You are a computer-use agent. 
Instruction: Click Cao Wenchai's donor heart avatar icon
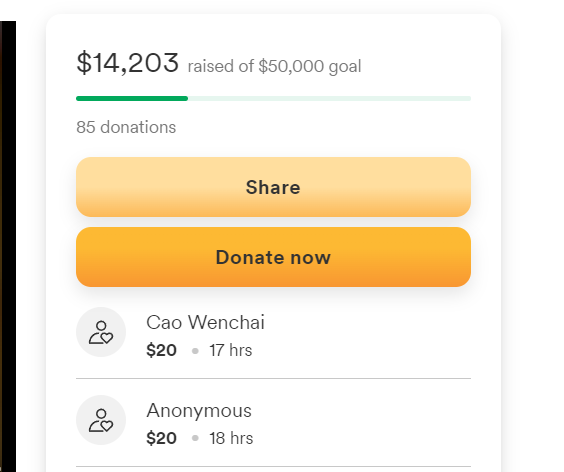coord(101,332)
